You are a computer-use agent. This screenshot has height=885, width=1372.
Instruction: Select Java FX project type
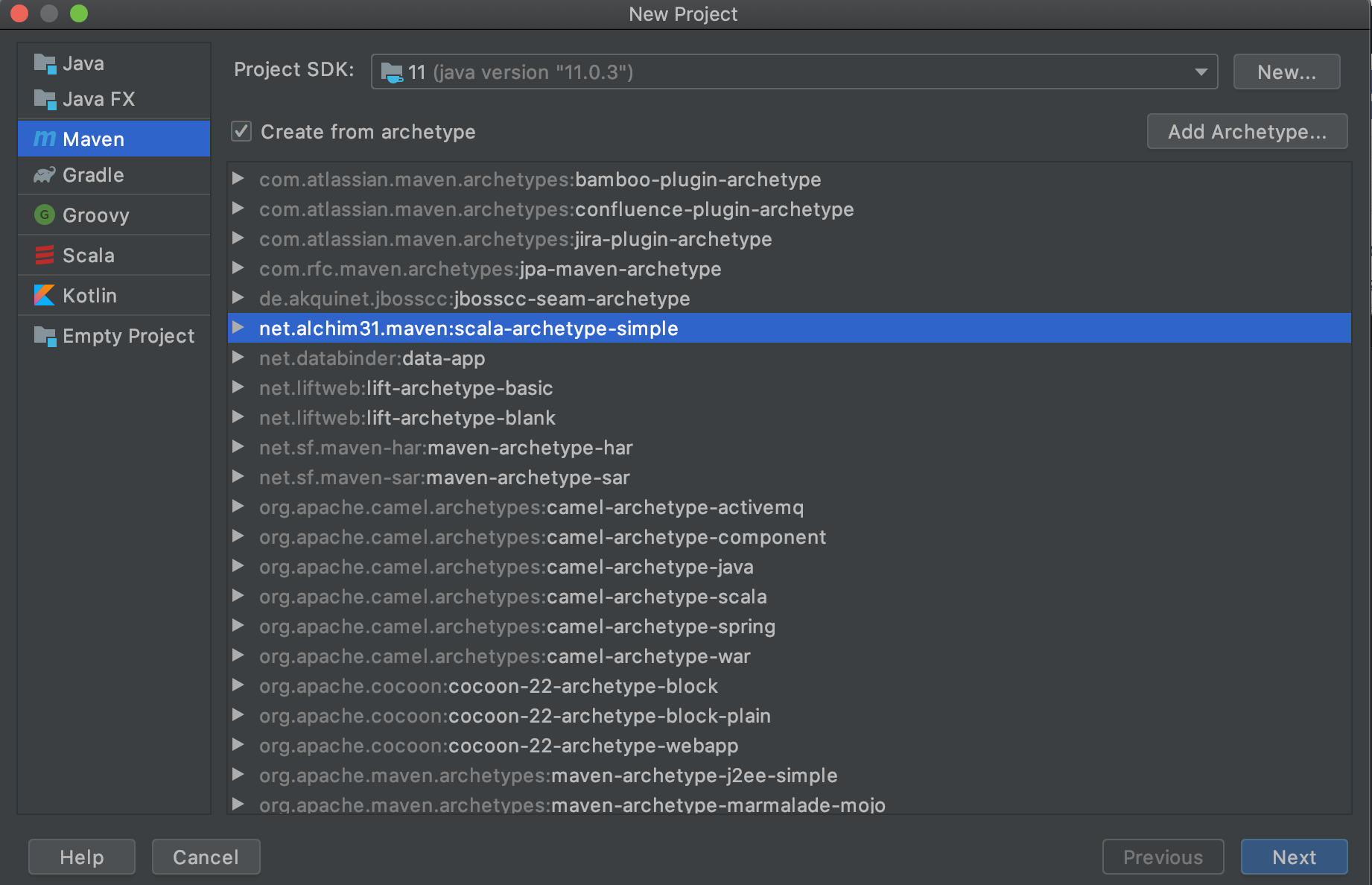tap(114, 99)
